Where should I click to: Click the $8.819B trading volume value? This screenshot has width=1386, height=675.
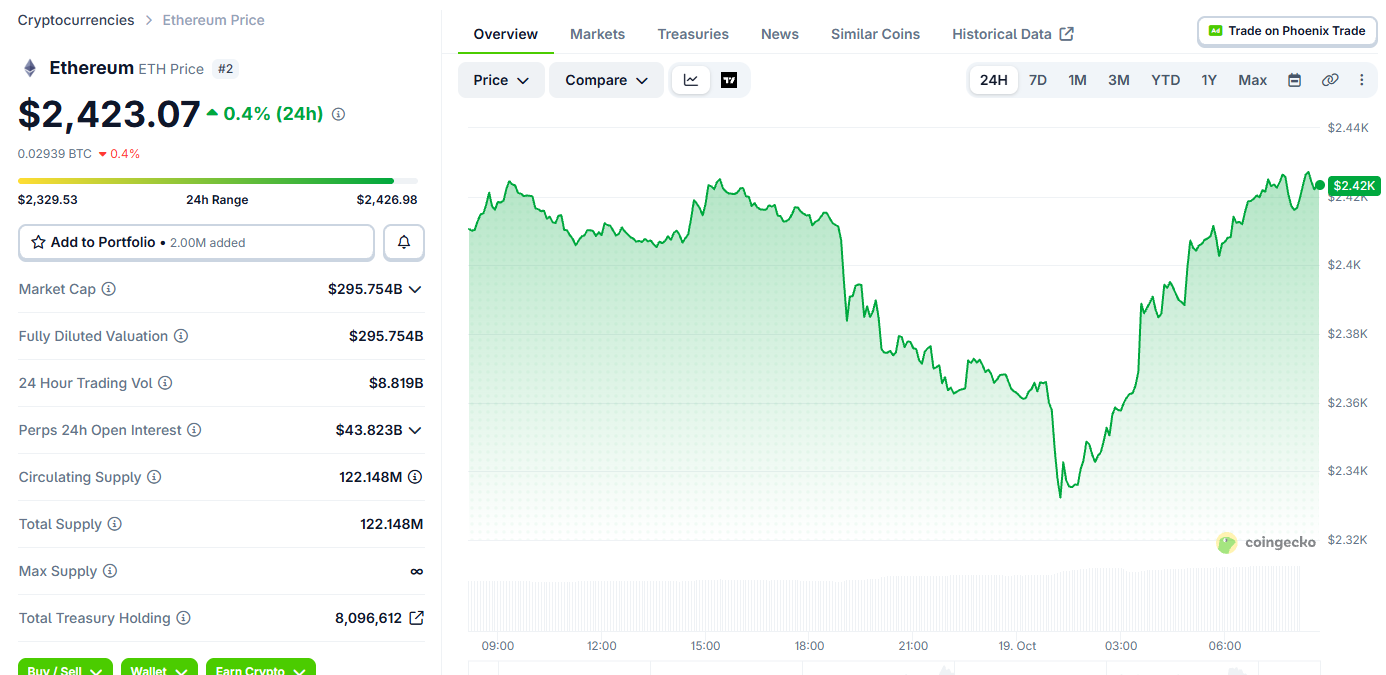tap(396, 383)
